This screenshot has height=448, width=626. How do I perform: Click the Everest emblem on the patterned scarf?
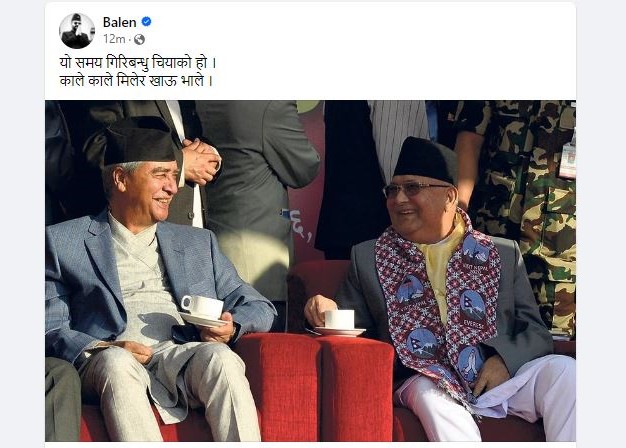point(473,308)
